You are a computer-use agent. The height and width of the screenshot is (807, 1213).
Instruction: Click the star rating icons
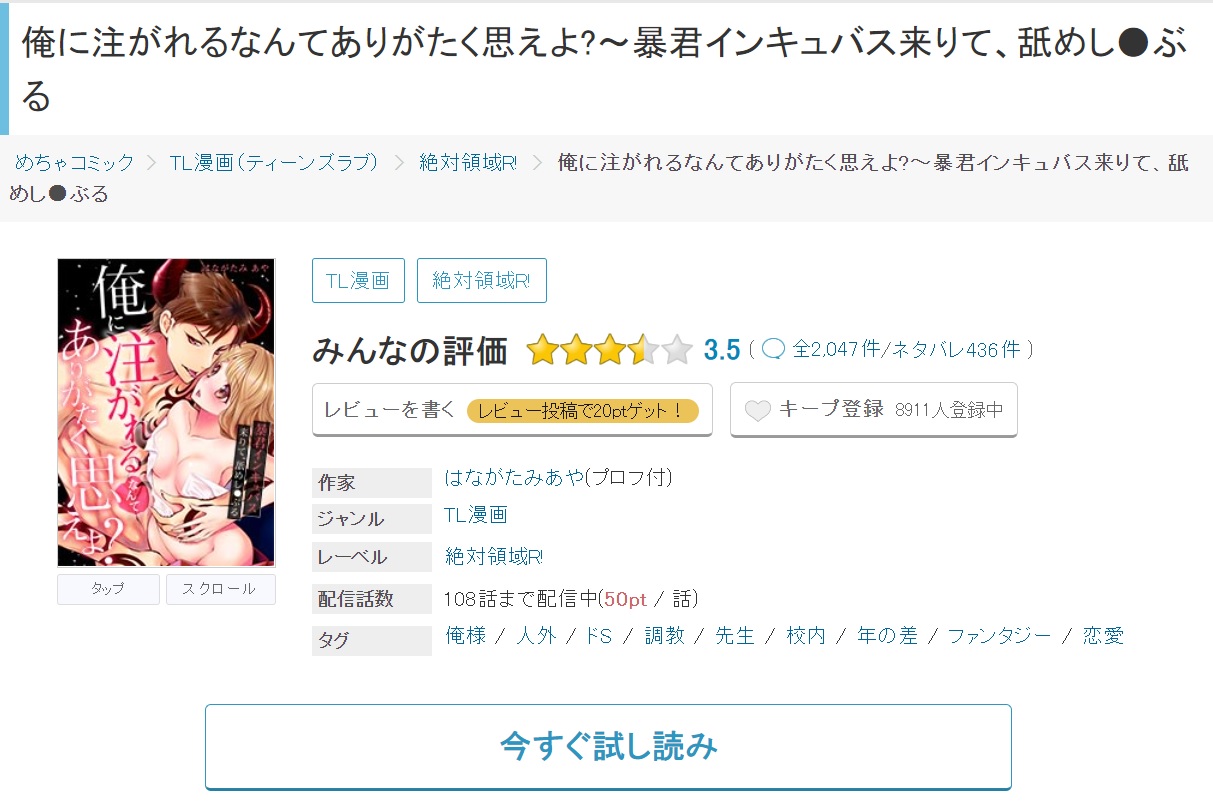[x=609, y=349]
